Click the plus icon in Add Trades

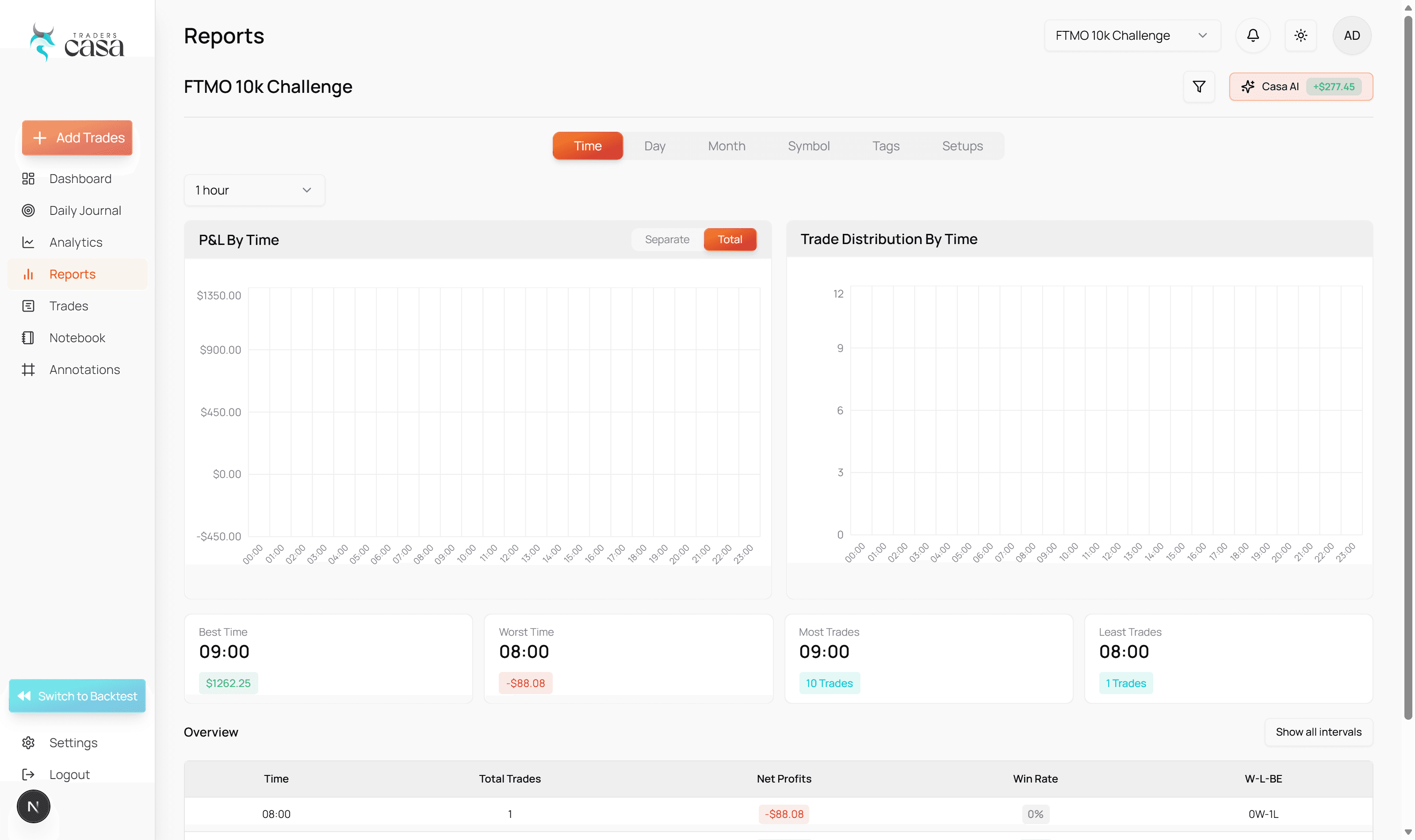40,137
